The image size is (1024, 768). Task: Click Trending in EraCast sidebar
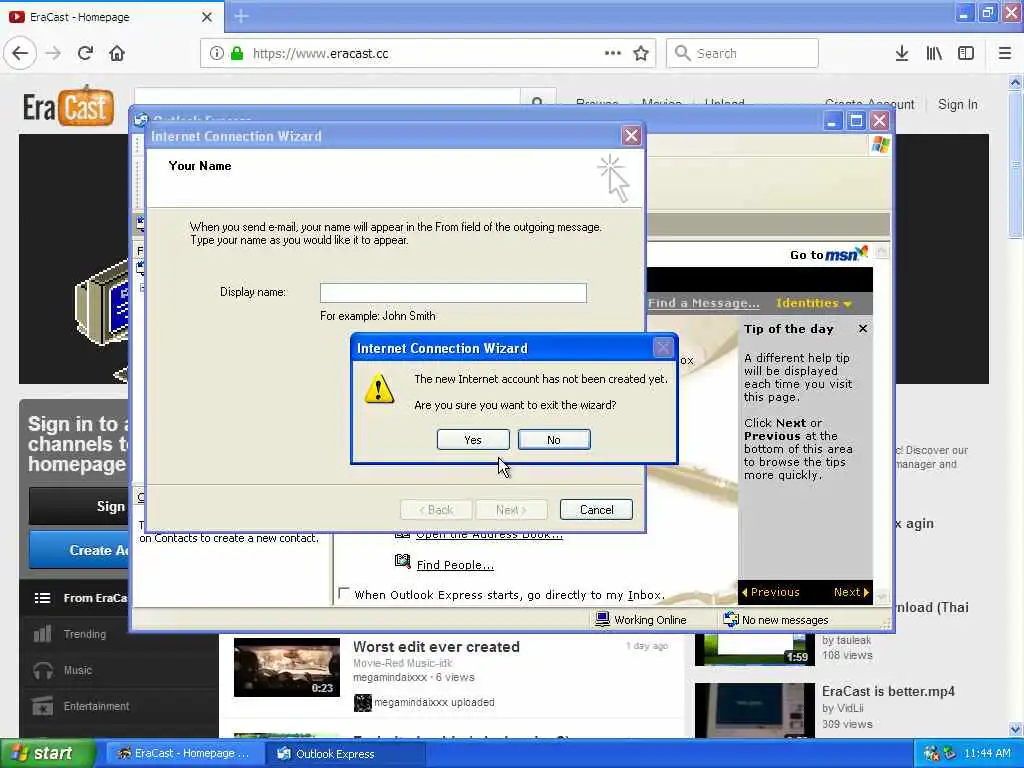85,634
